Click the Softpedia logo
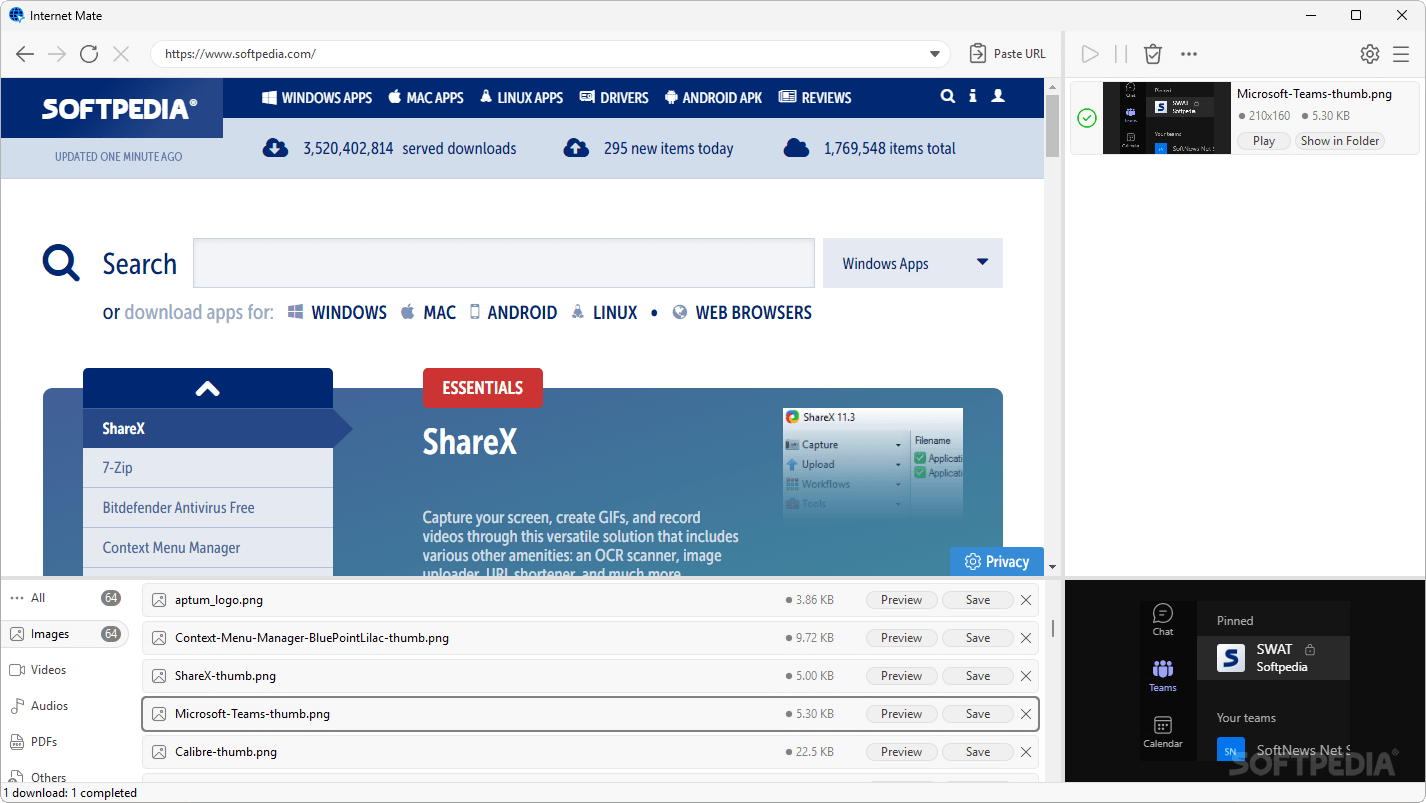This screenshot has width=1426, height=803. tap(119, 109)
